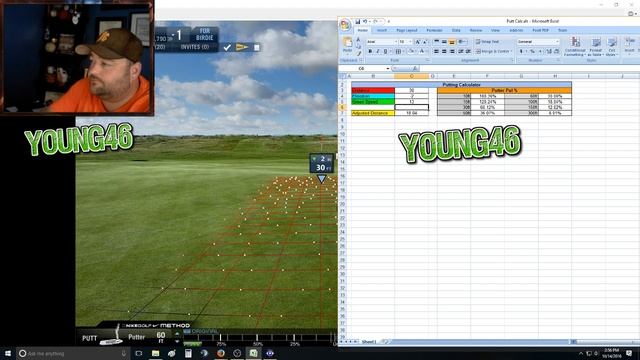Apply cell borders from Font group
640x360 pixels.
coord(398,51)
